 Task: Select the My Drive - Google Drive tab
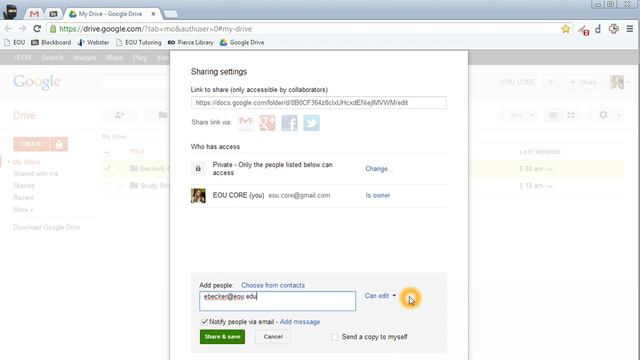click(x=110, y=14)
